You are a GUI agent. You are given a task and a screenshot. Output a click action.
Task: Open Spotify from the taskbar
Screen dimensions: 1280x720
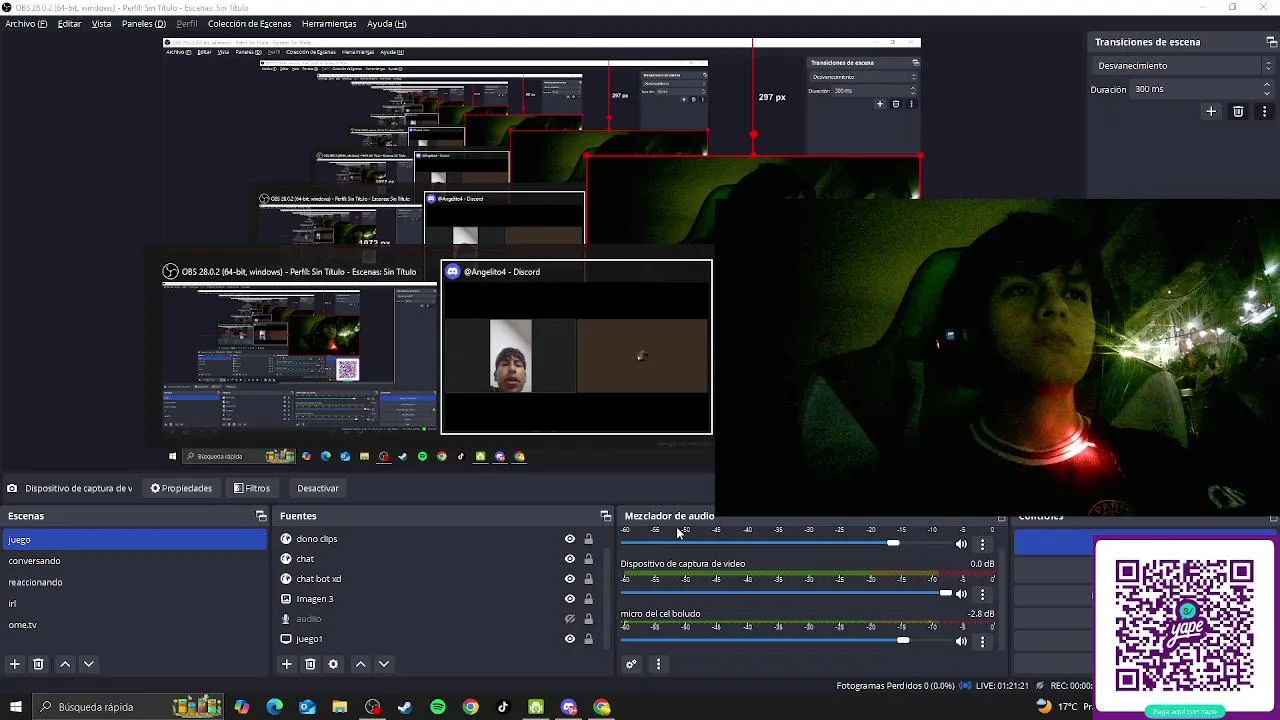(x=438, y=707)
